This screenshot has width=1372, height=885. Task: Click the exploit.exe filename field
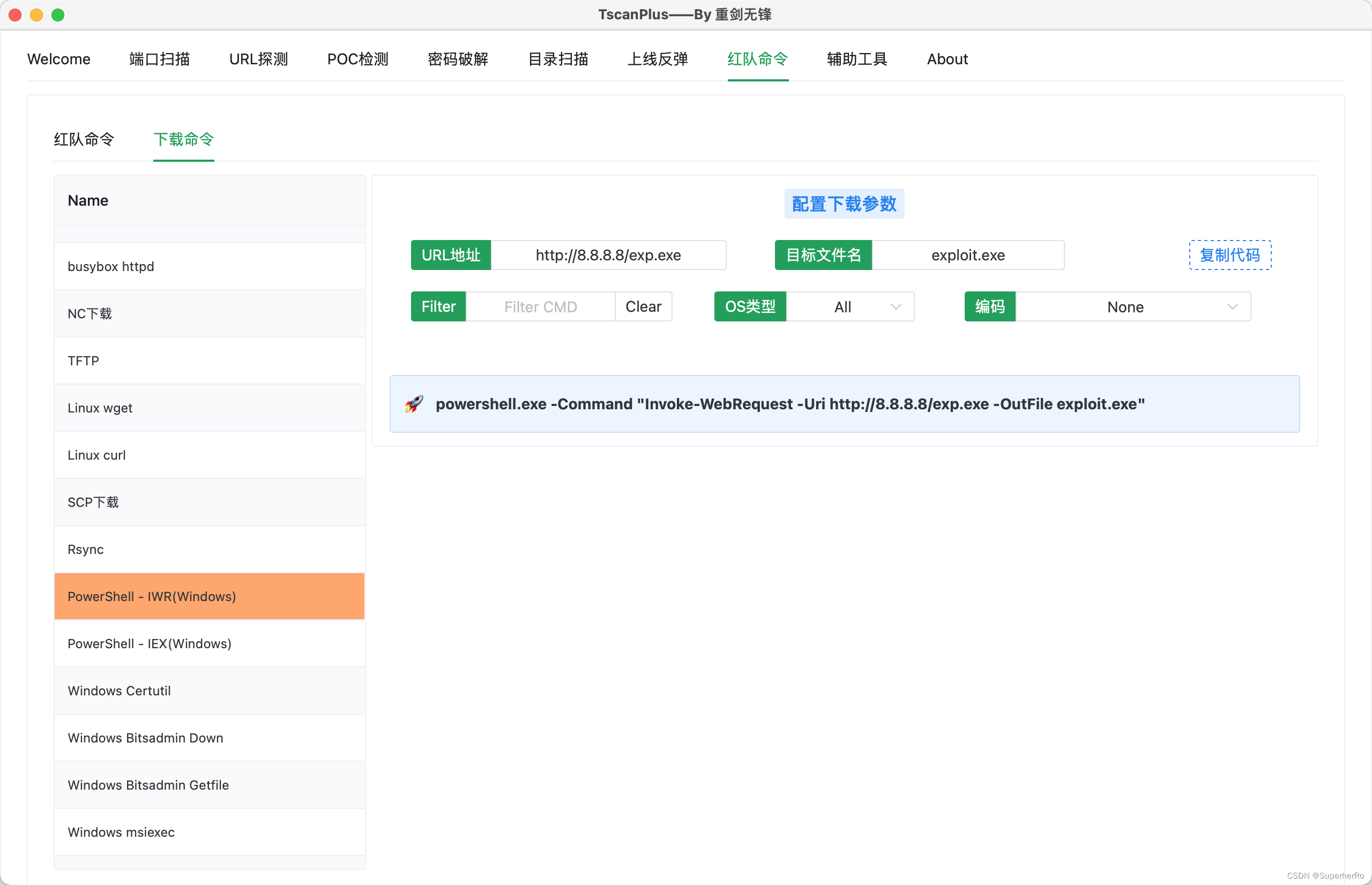968,254
